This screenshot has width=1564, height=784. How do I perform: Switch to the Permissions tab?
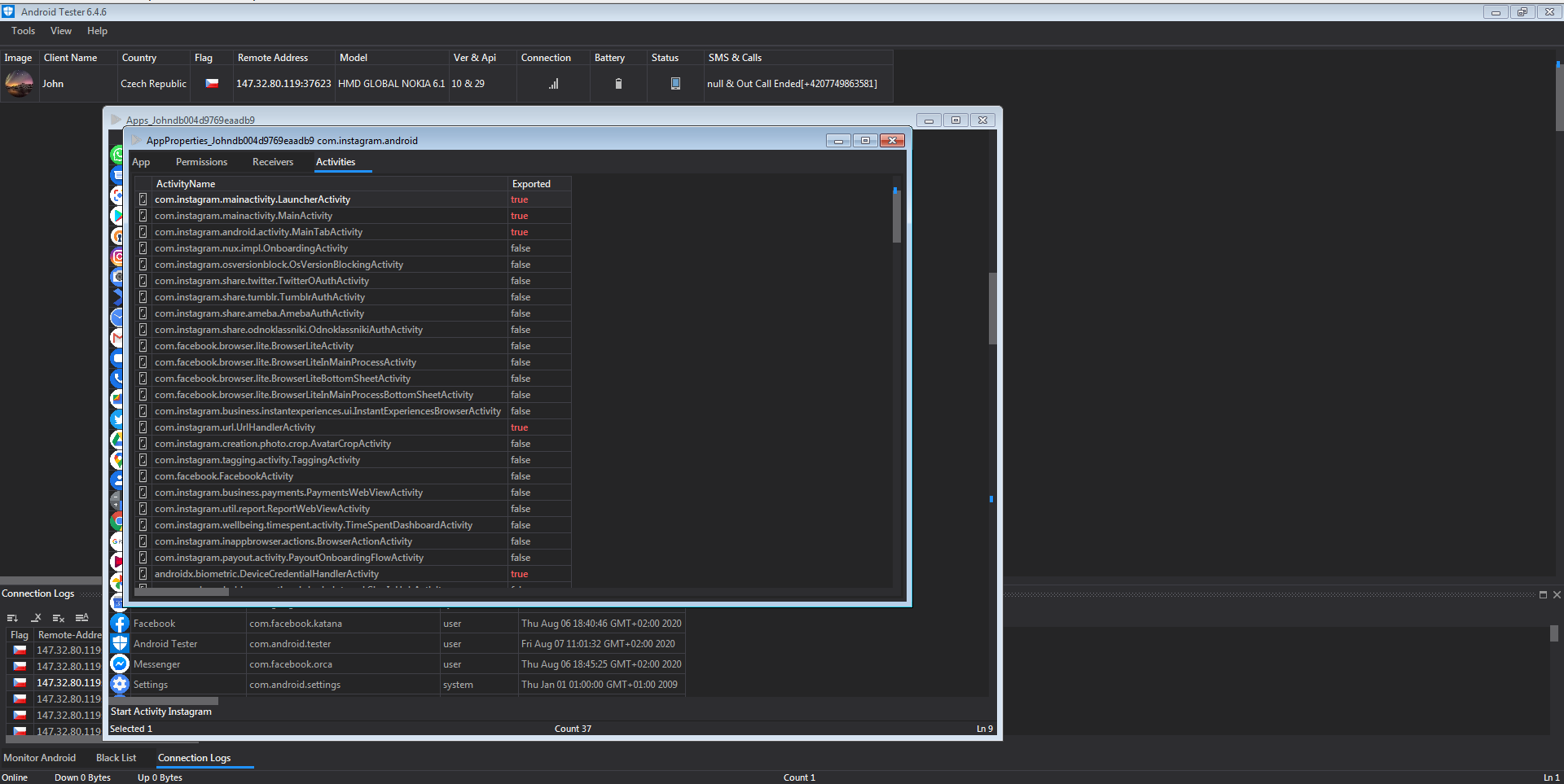[201, 162]
